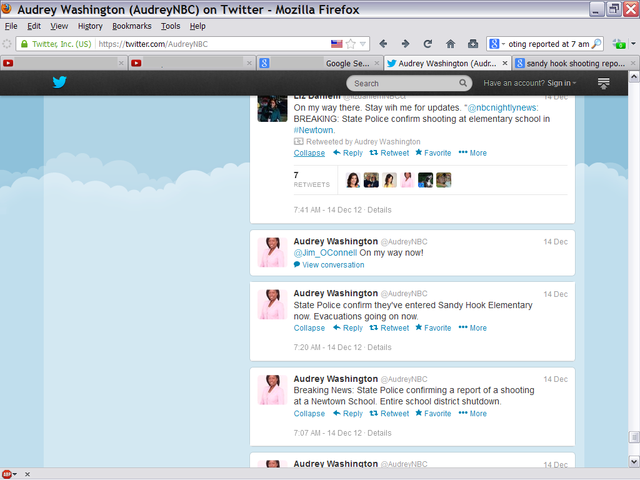This screenshot has width=640, height=480.
Task: Open the address bar history dropdown arrow
Action: [x=363, y=44]
